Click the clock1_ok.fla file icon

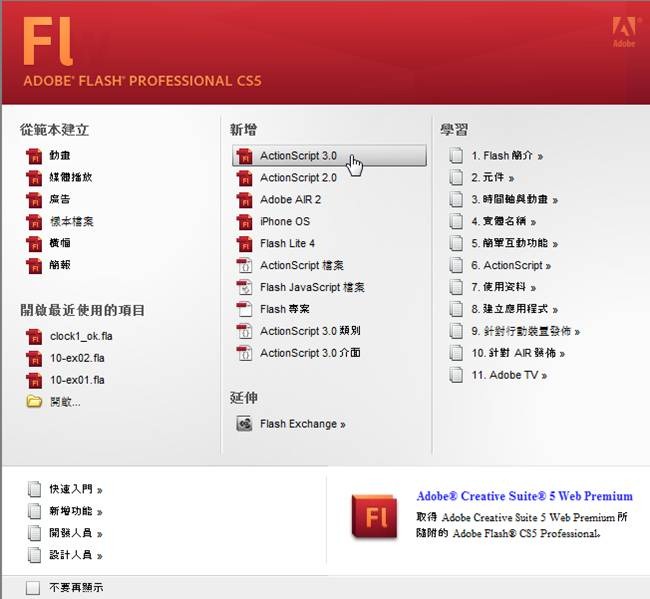(34, 337)
